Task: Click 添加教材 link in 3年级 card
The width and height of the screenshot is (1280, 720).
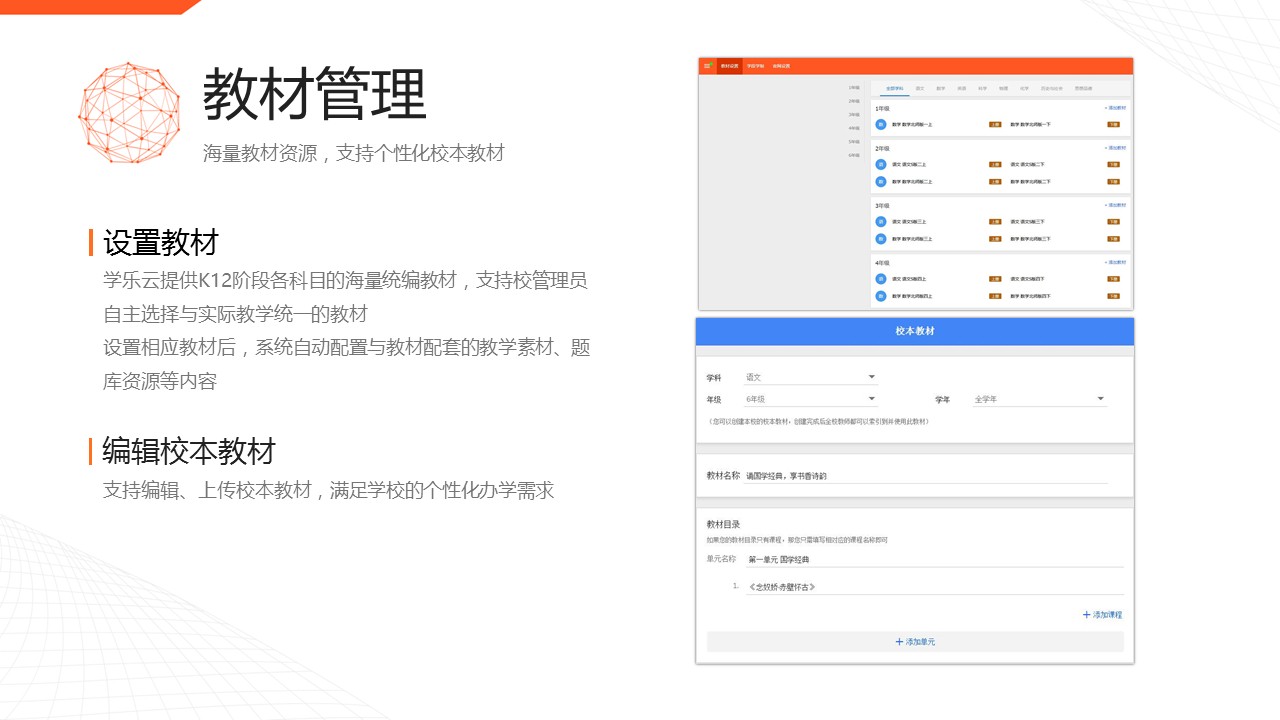Action: [x=1115, y=205]
